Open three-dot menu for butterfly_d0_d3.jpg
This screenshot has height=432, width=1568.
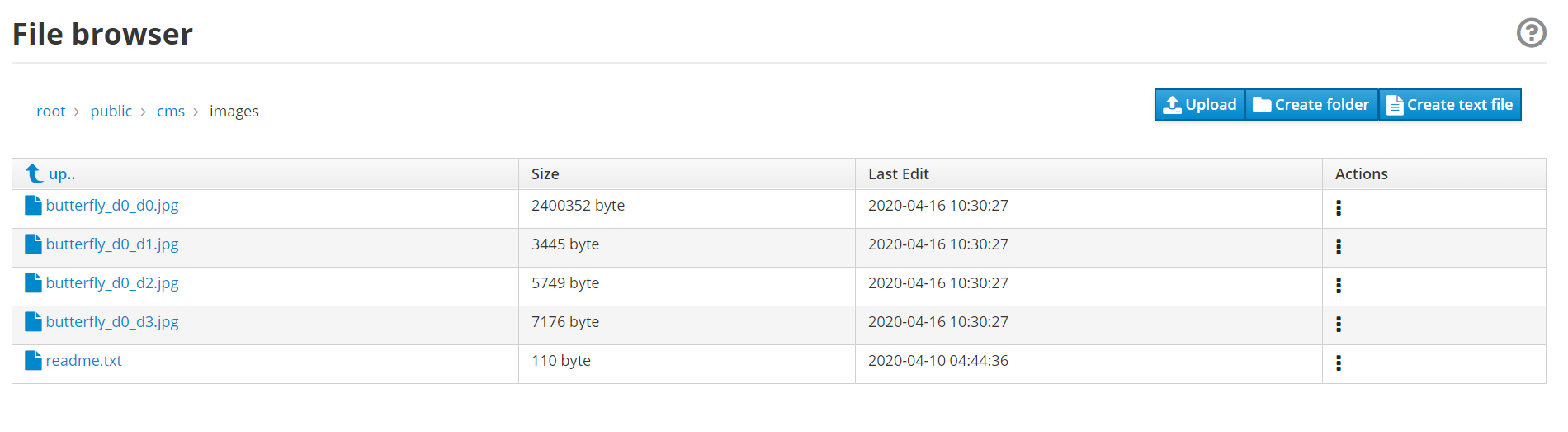pyautogui.click(x=1339, y=324)
